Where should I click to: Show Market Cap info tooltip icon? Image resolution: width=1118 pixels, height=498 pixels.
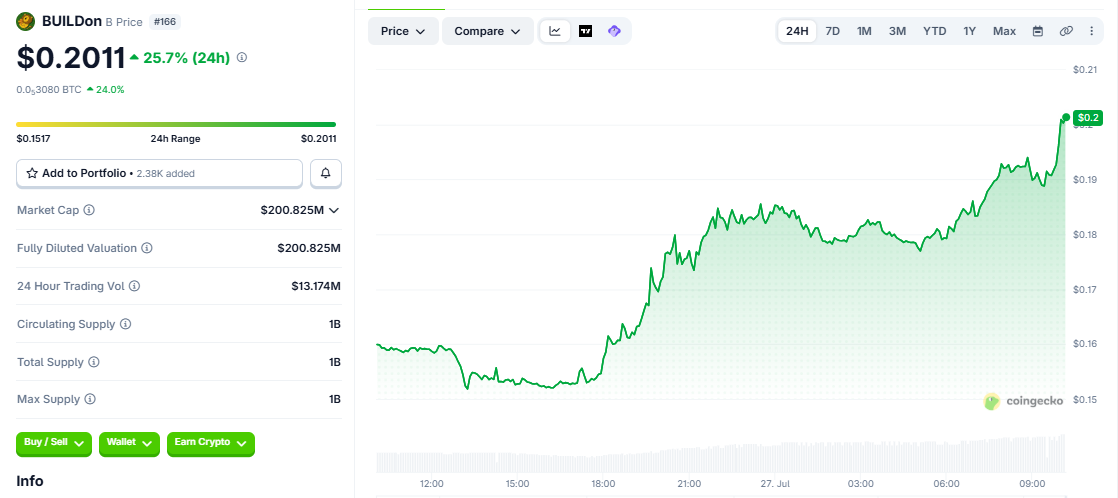89,210
